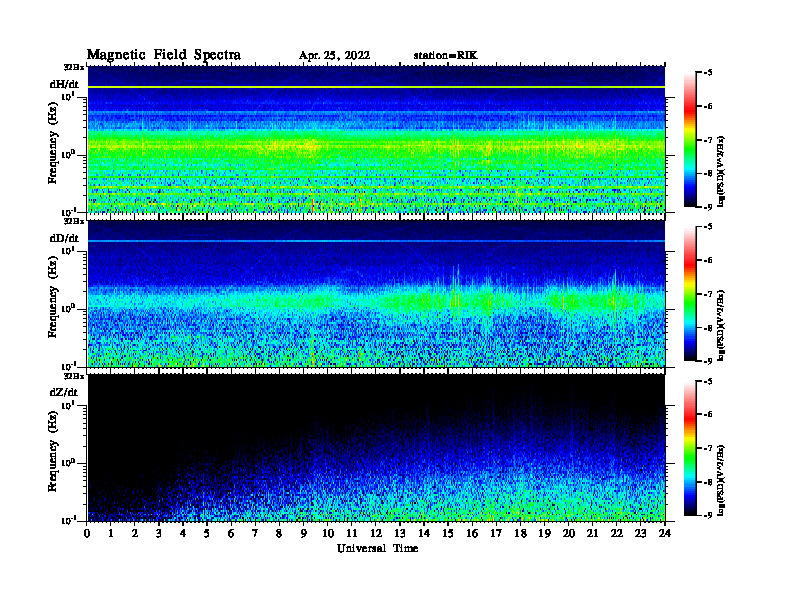Click hour 14 on the Universal Time axis
792x612 pixels.
click(x=424, y=533)
